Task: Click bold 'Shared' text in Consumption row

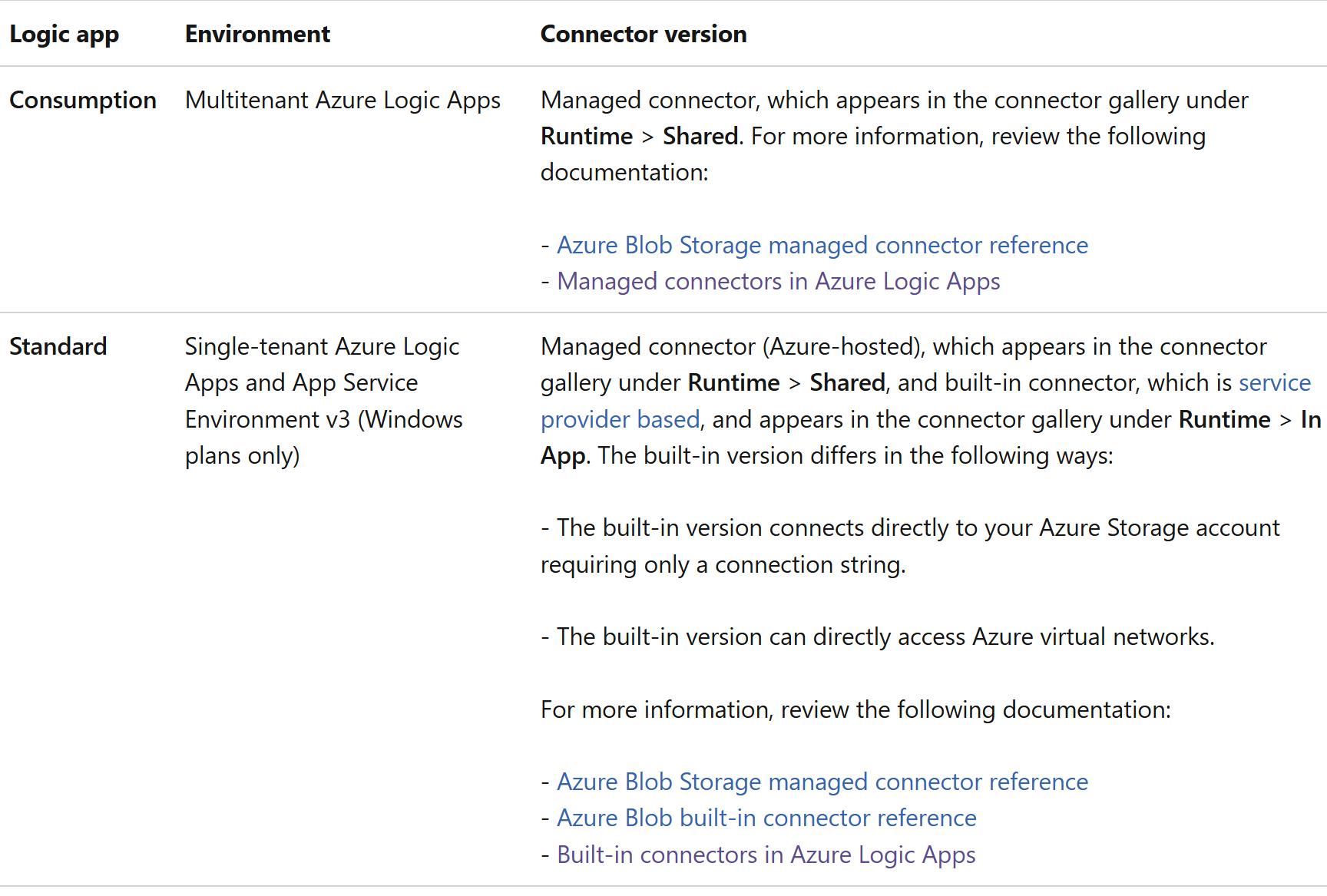Action: (700, 136)
